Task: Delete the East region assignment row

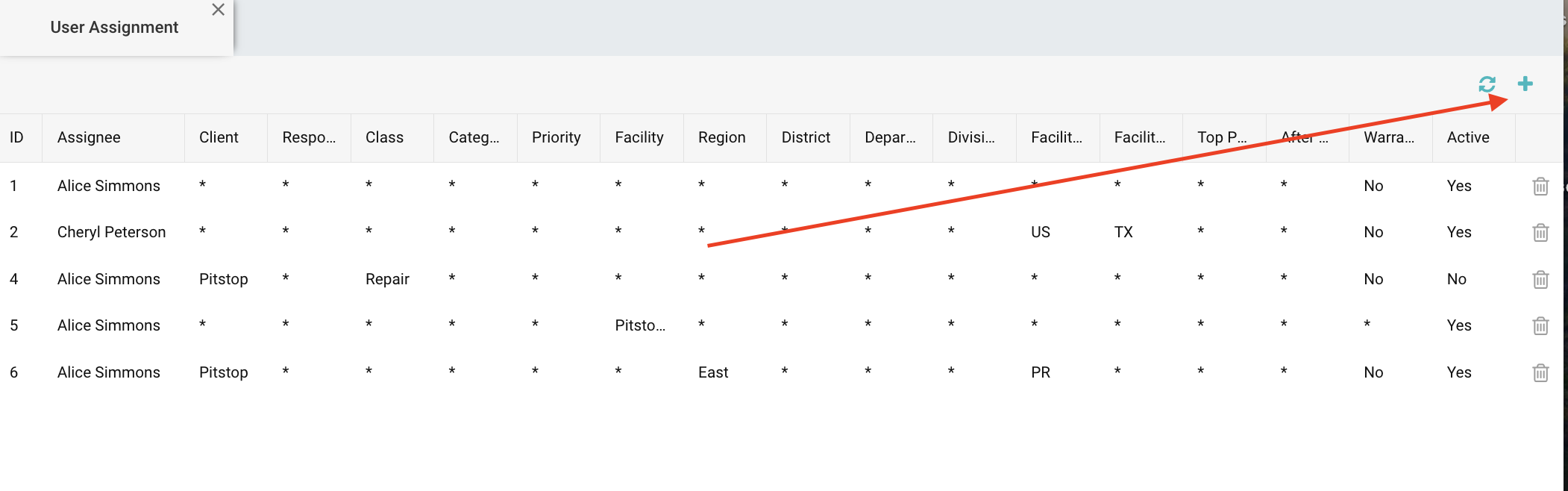Action: 1540,372
